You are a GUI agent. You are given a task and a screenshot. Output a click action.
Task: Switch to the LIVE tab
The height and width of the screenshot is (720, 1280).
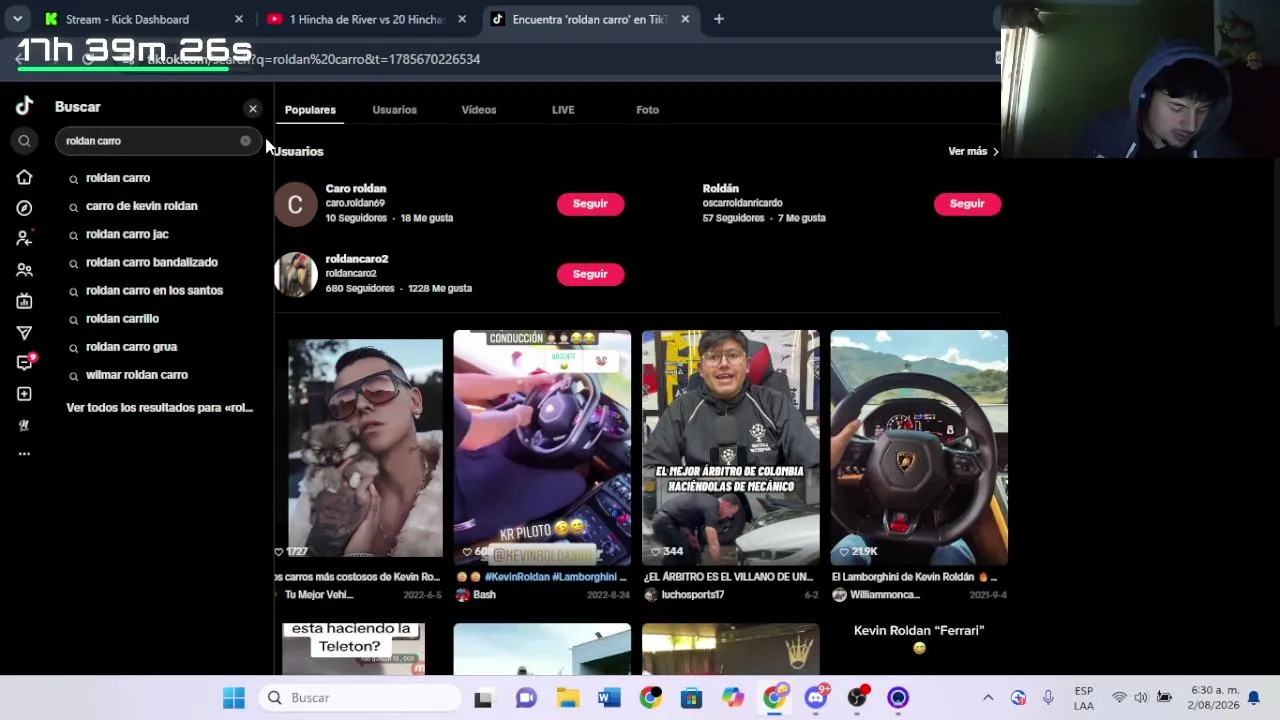coord(563,110)
